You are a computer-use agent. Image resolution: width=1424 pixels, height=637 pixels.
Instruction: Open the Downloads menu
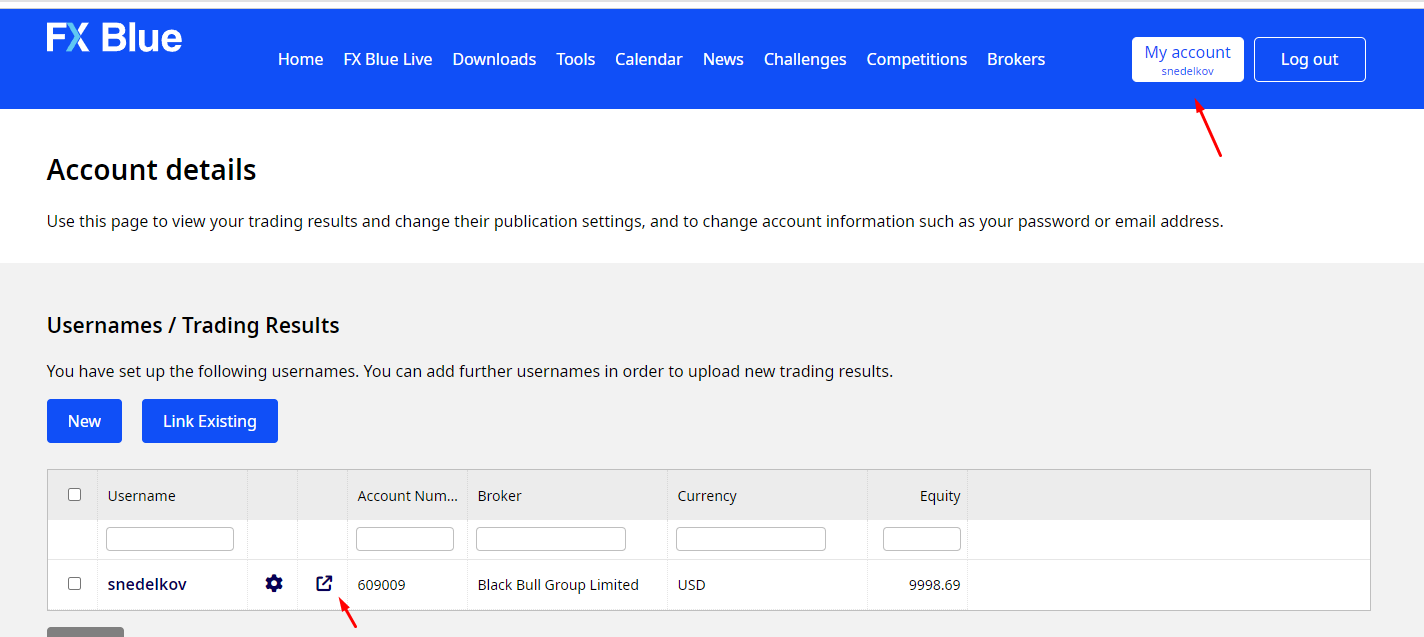tap(494, 59)
